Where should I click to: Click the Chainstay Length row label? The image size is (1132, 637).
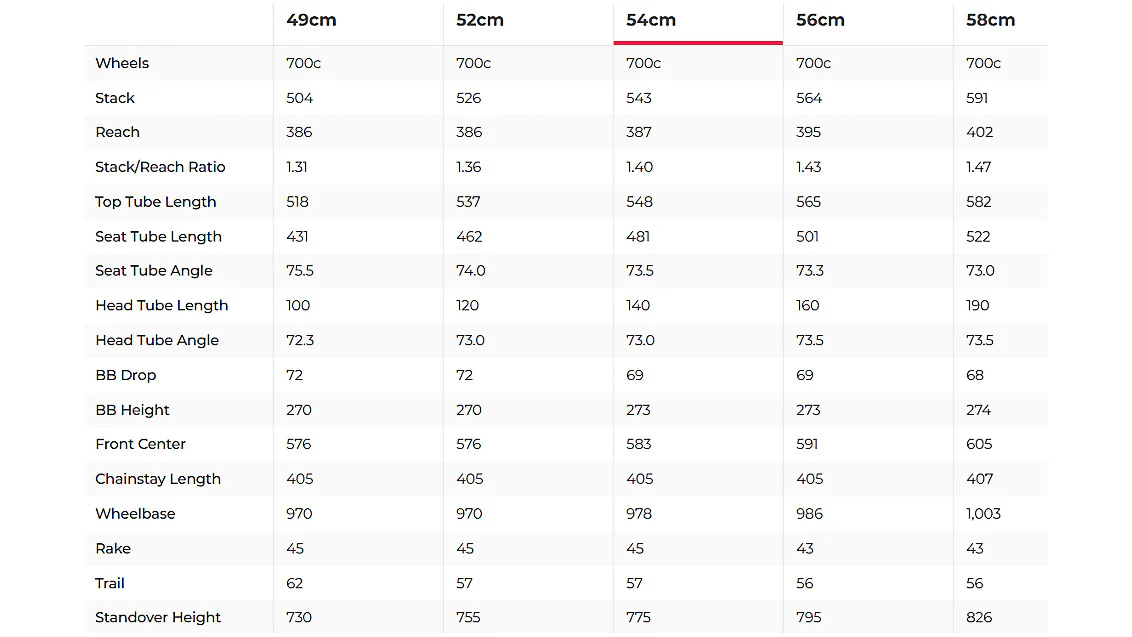(158, 479)
